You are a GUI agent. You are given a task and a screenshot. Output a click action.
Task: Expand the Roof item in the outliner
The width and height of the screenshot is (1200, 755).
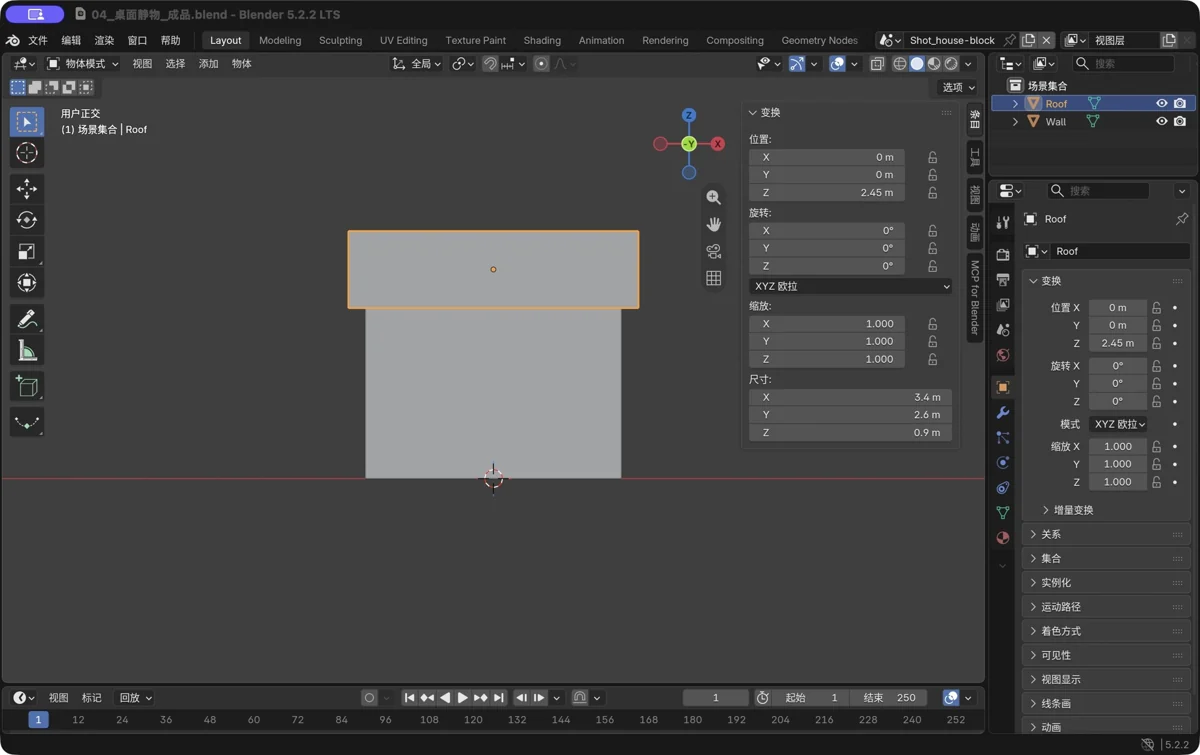pos(1016,104)
